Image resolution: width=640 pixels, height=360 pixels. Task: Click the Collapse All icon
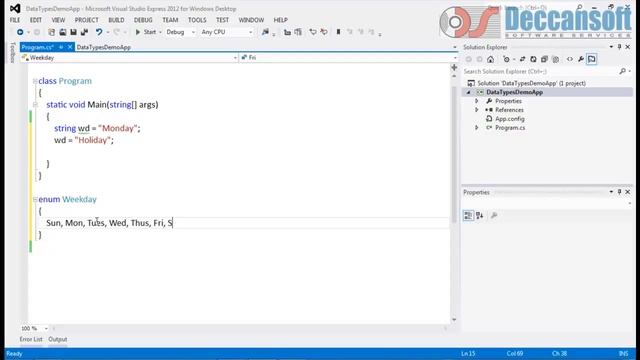coord(544,59)
